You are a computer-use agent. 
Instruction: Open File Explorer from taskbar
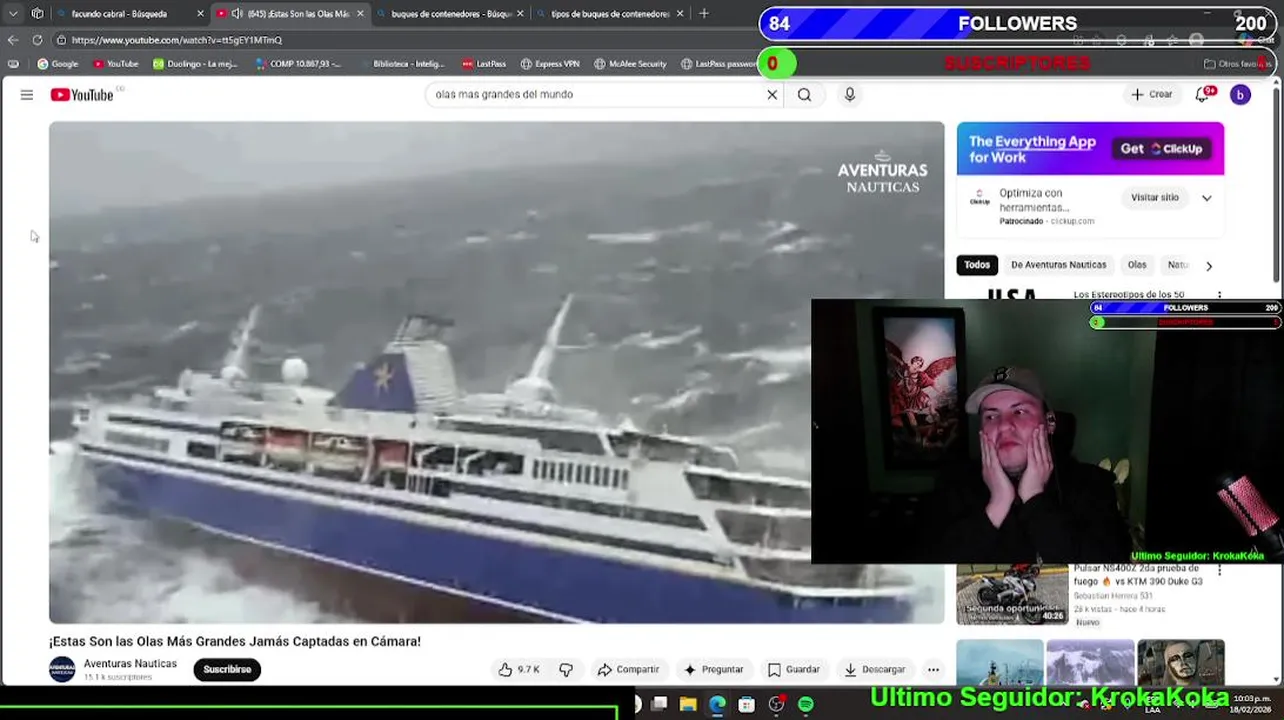click(688, 705)
